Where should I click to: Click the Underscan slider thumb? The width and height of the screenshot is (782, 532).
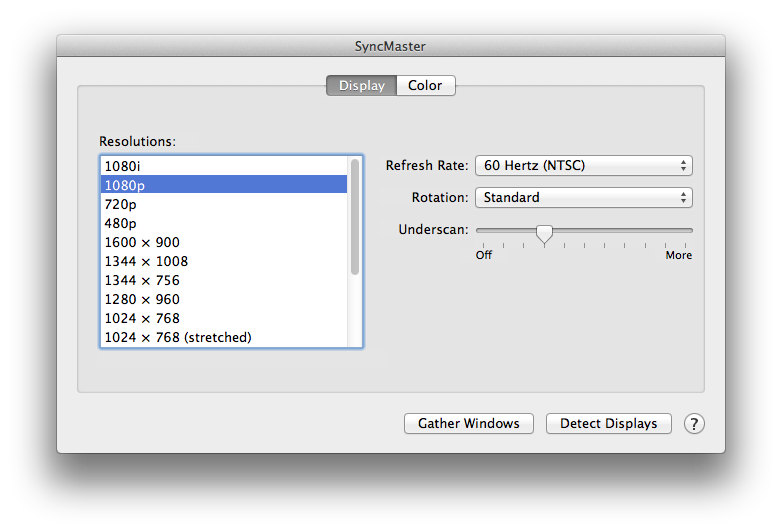coord(544,233)
